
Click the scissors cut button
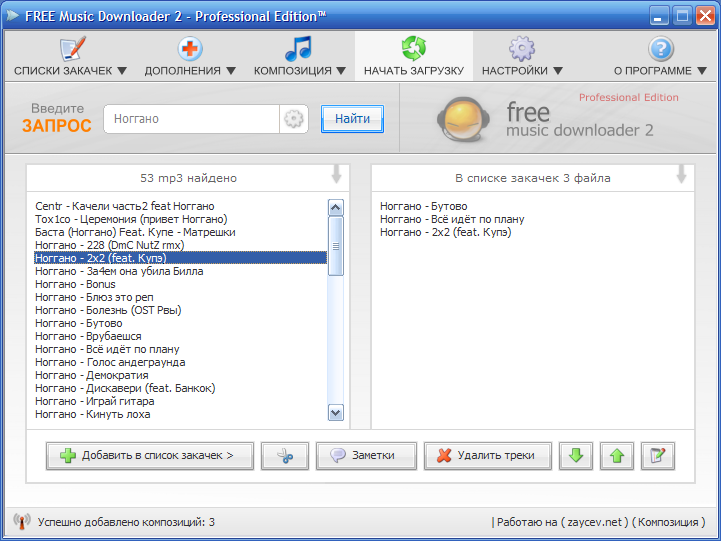click(x=285, y=456)
